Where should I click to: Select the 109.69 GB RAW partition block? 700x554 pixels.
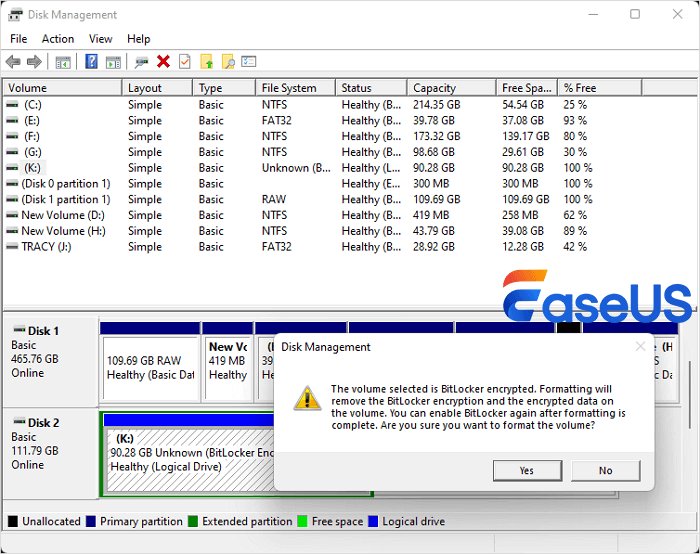[150, 367]
